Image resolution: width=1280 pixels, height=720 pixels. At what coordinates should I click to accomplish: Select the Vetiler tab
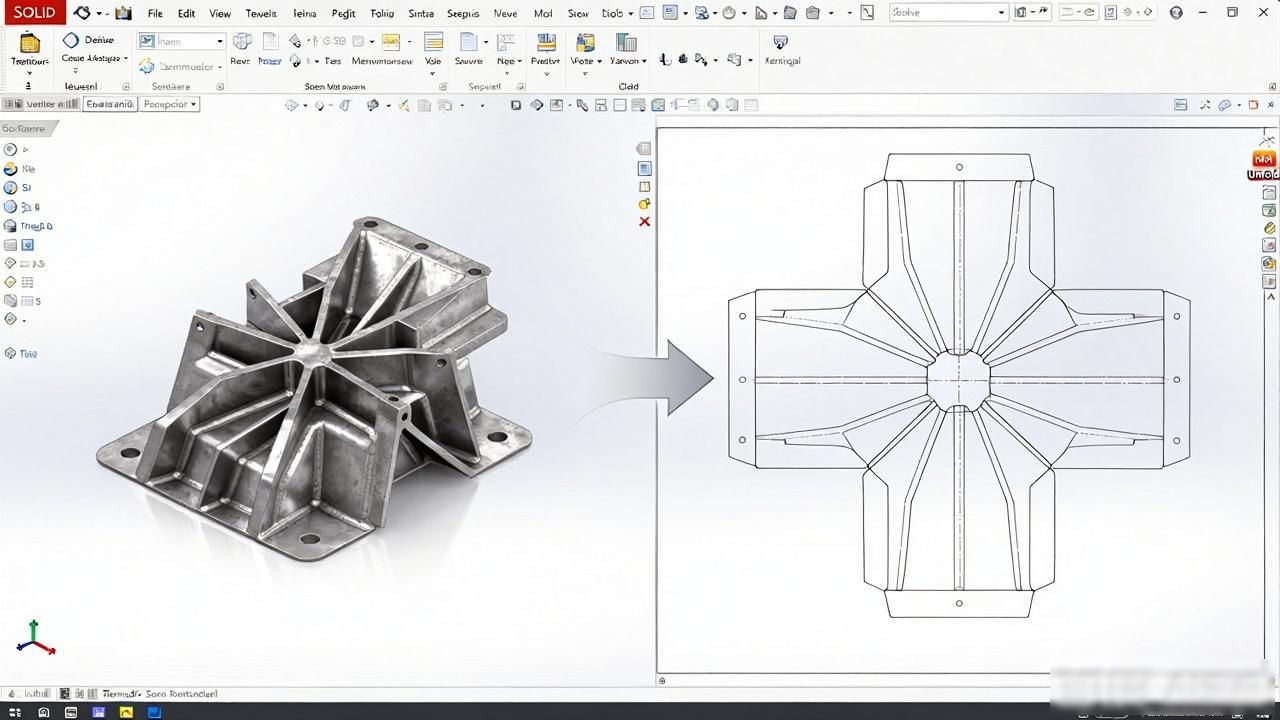tap(41, 104)
